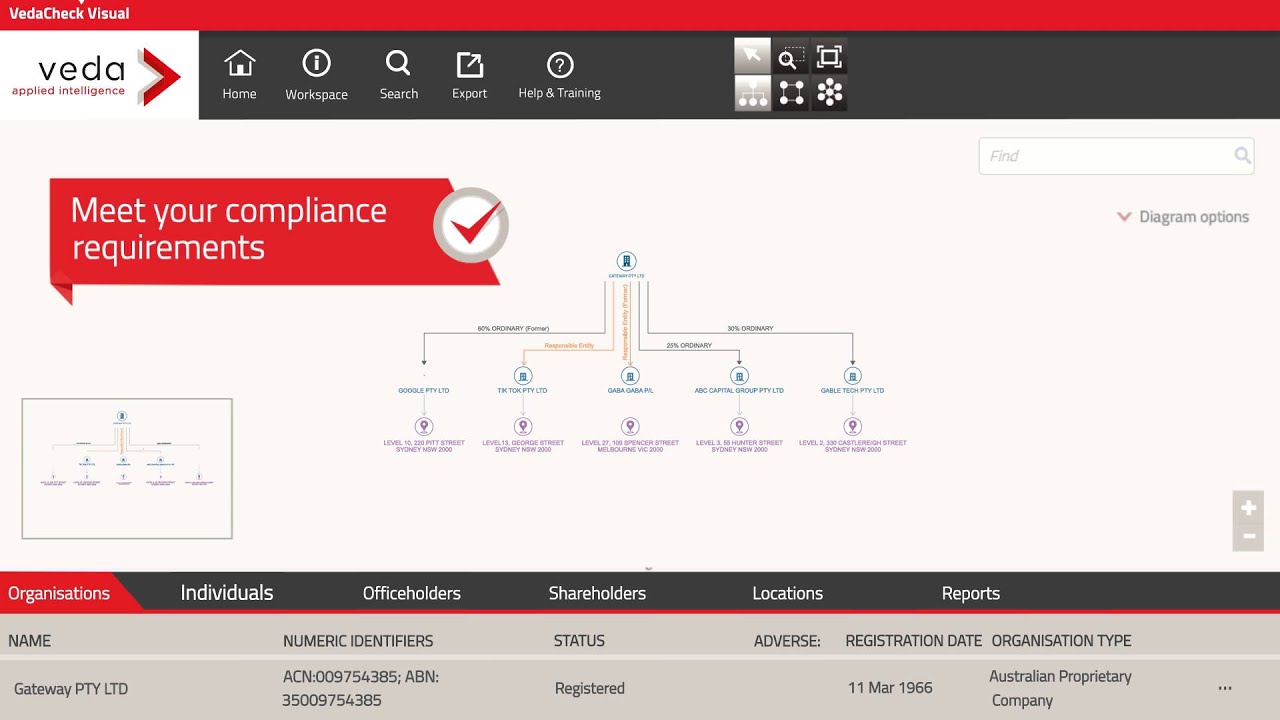This screenshot has height=720, width=1280.
Task: Select the Reports tab
Action: [971, 593]
